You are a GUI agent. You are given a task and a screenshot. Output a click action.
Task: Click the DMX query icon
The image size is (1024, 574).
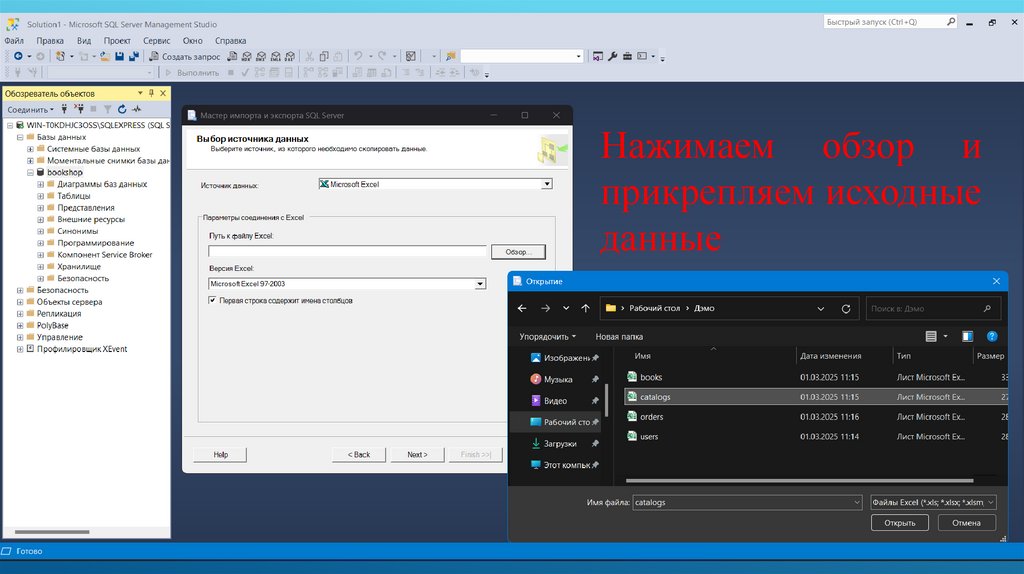point(261,56)
